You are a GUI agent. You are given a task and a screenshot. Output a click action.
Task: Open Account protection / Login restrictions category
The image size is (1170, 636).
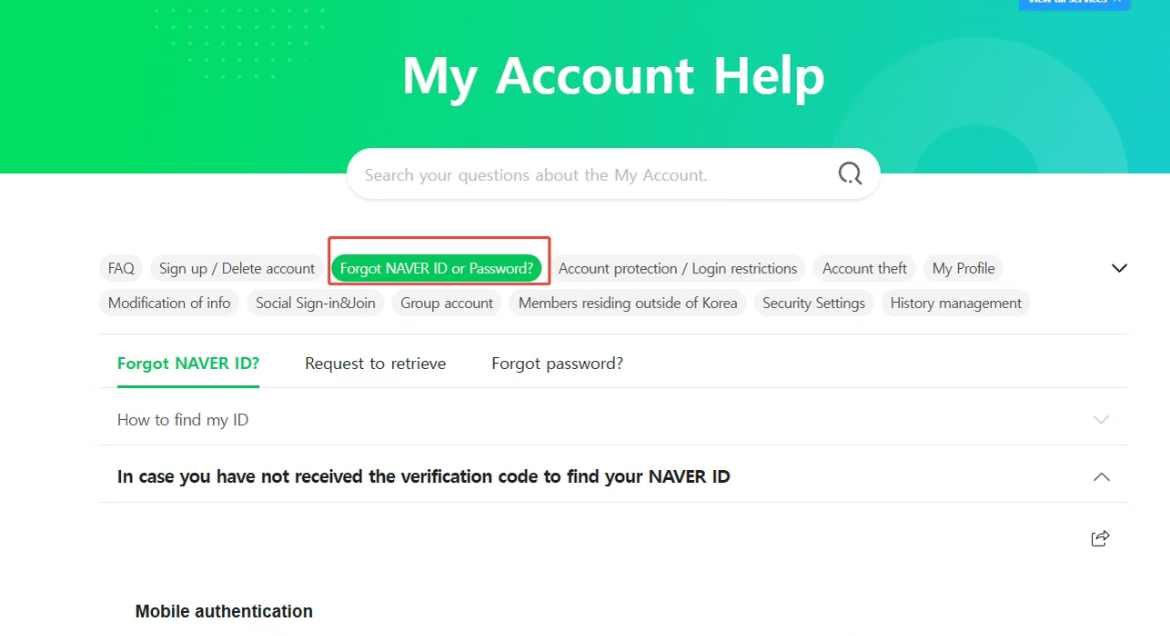coord(677,268)
